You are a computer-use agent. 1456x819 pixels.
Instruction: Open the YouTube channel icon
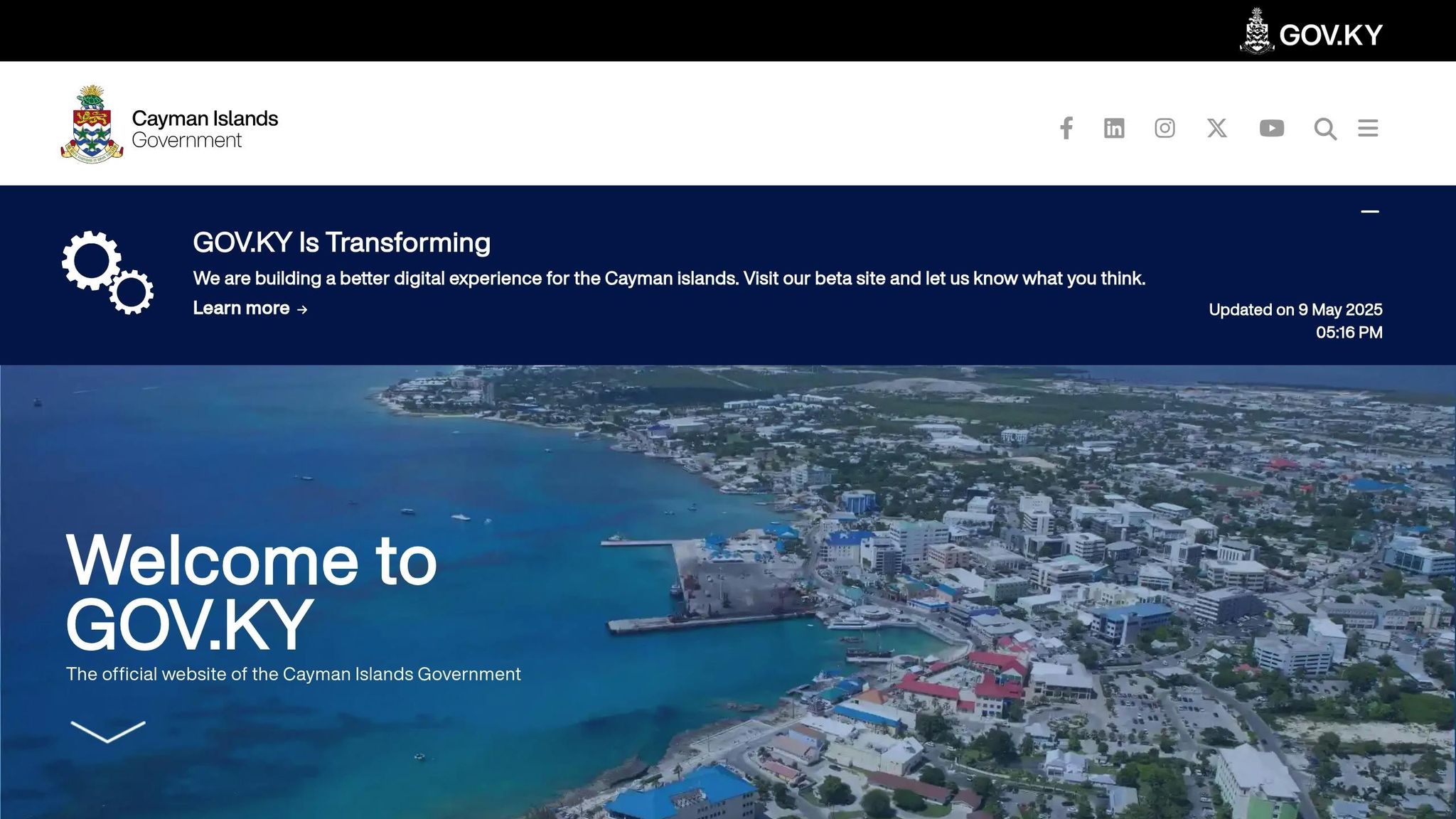tap(1271, 128)
